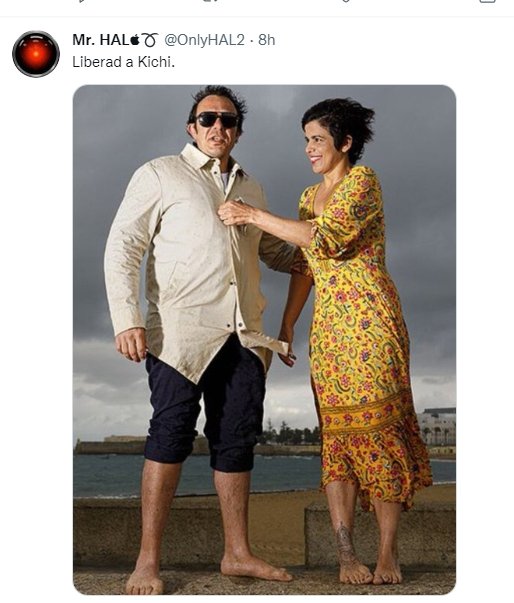The image size is (514, 603).
Task: Open the @OnlyHAL2 handle link
Action: 204,40
